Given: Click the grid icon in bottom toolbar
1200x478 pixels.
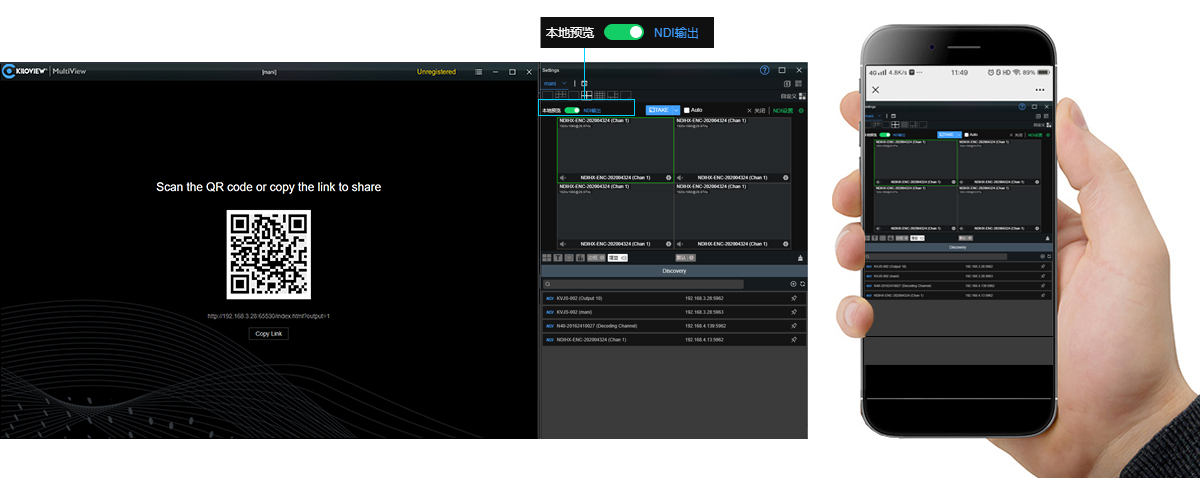Looking at the screenshot, I should (x=547, y=258).
